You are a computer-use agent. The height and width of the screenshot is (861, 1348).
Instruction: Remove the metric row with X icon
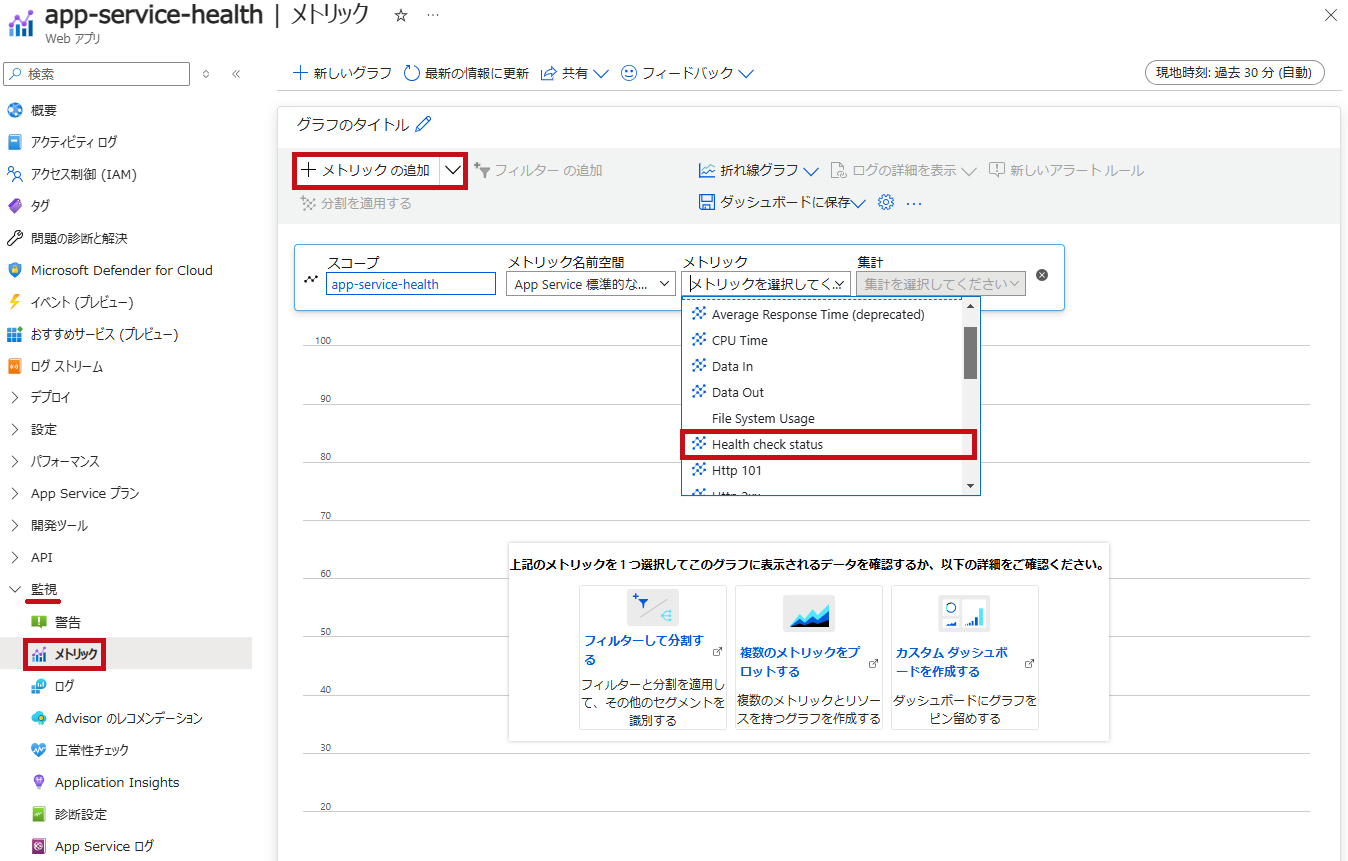click(x=1042, y=275)
